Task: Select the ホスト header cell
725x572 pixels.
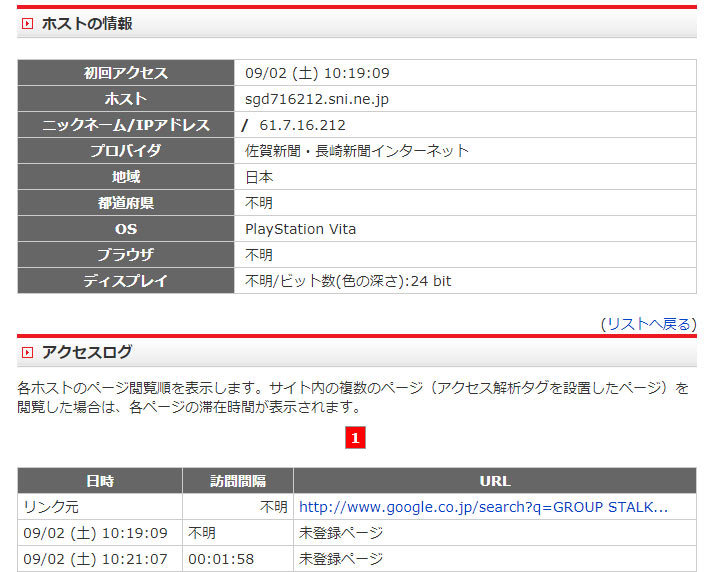Action: pos(126,98)
